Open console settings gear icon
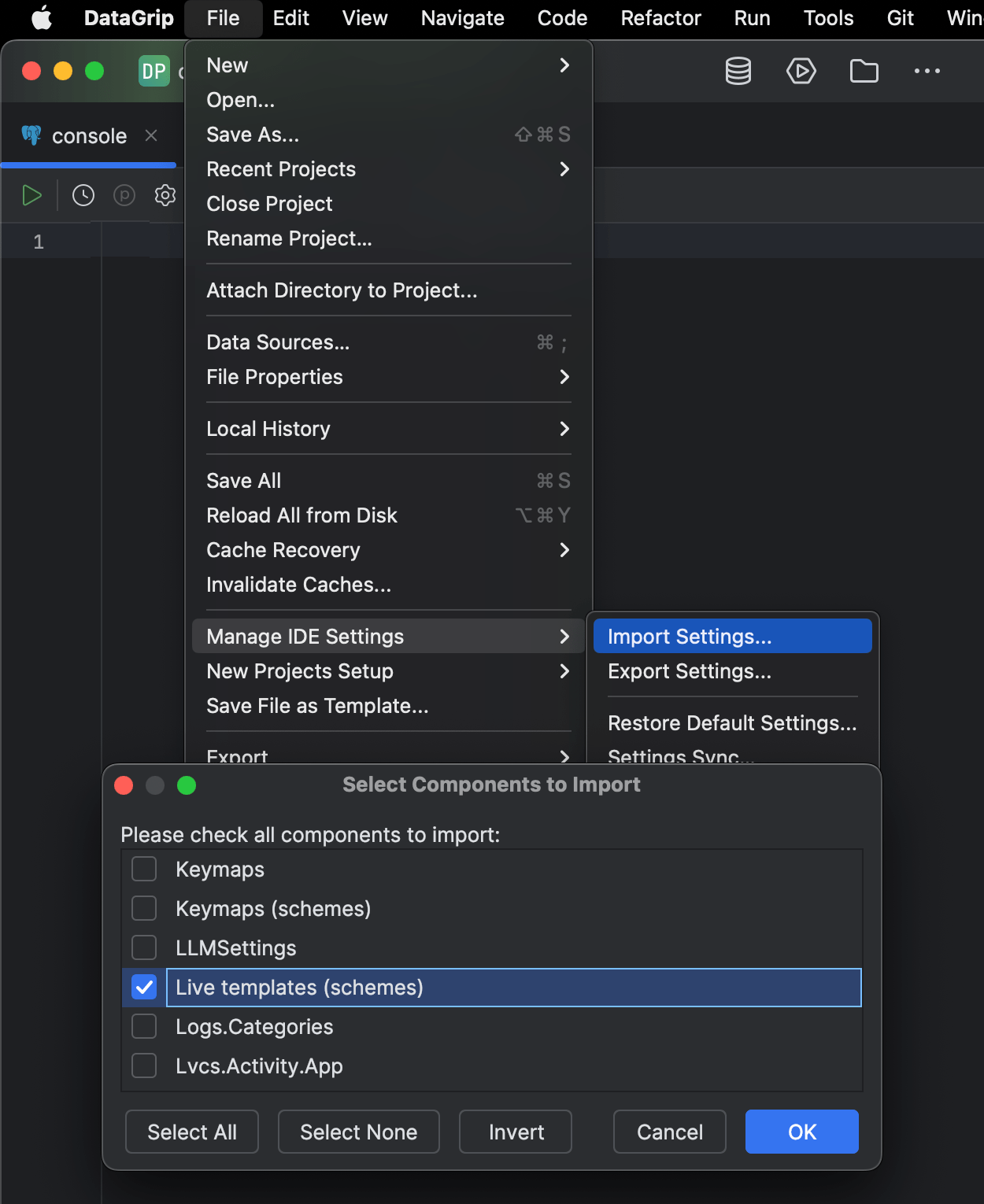Image resolution: width=984 pixels, height=1204 pixels. (x=165, y=195)
